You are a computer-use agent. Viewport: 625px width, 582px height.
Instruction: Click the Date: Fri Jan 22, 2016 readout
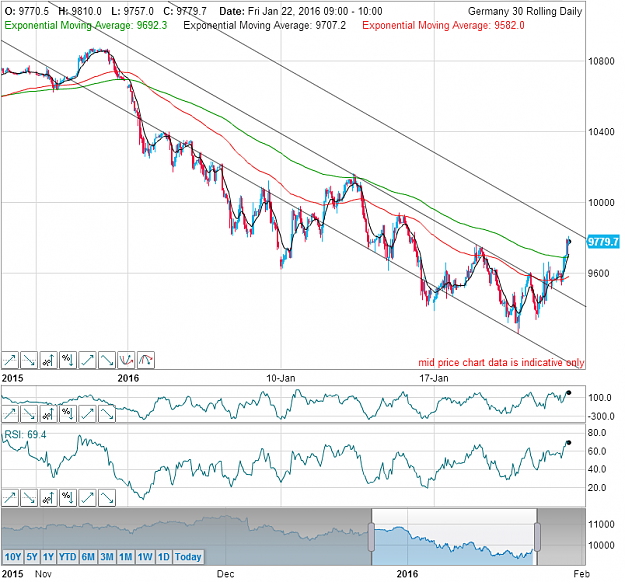[301, 11]
